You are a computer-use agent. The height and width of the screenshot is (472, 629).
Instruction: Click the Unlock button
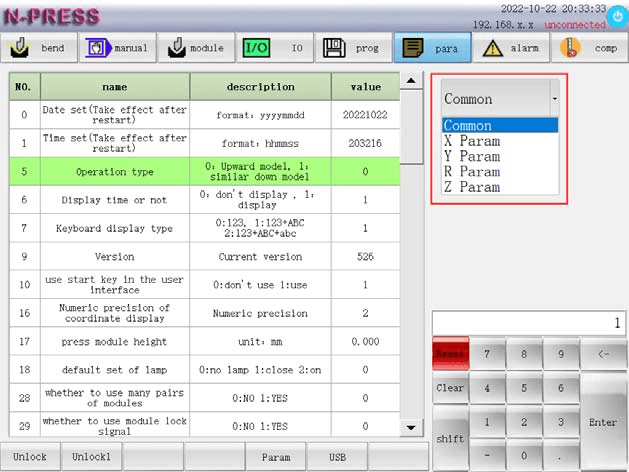click(x=30, y=457)
